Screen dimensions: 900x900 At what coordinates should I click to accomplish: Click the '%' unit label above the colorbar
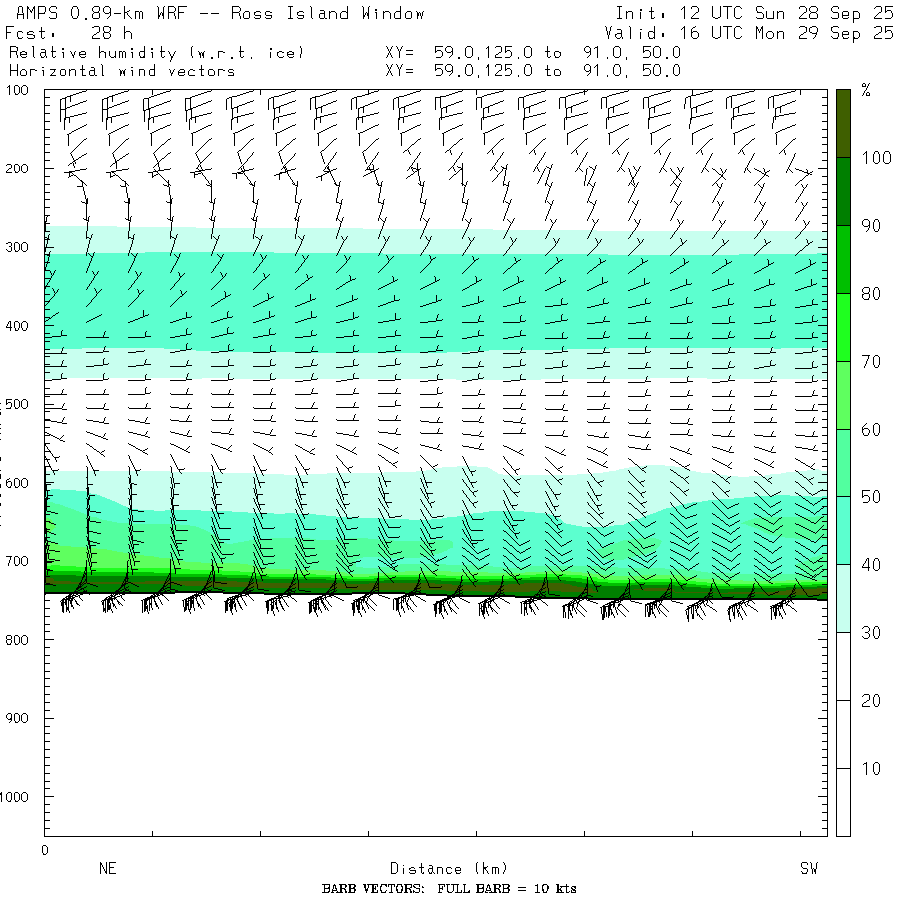pyautogui.click(x=866, y=90)
